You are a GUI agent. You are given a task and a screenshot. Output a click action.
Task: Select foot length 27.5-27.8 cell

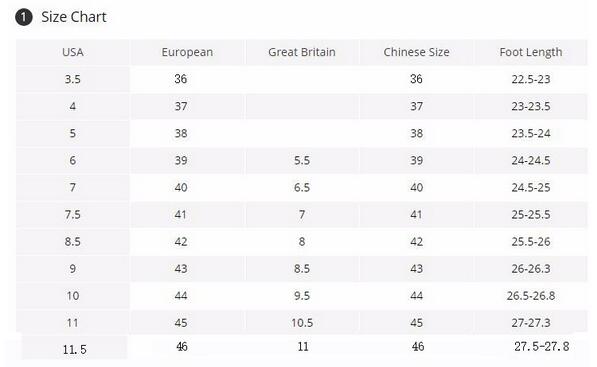(x=542, y=346)
